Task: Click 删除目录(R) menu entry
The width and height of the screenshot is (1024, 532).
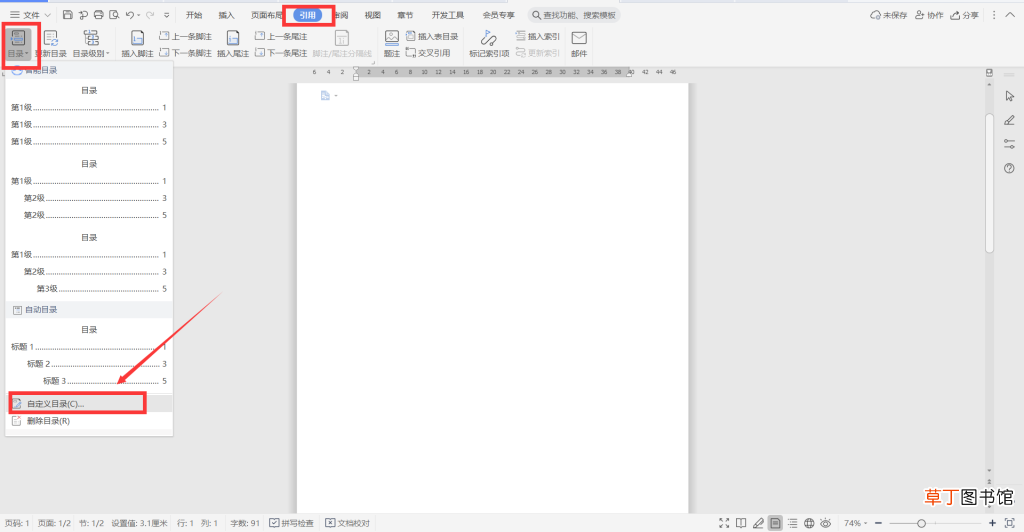Action: tap(89, 421)
